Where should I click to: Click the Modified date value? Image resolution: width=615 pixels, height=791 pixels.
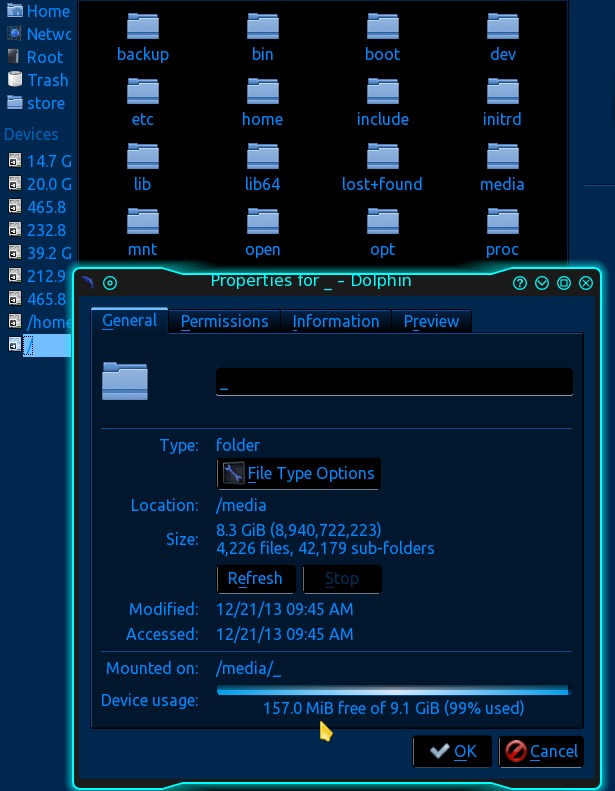pos(285,609)
